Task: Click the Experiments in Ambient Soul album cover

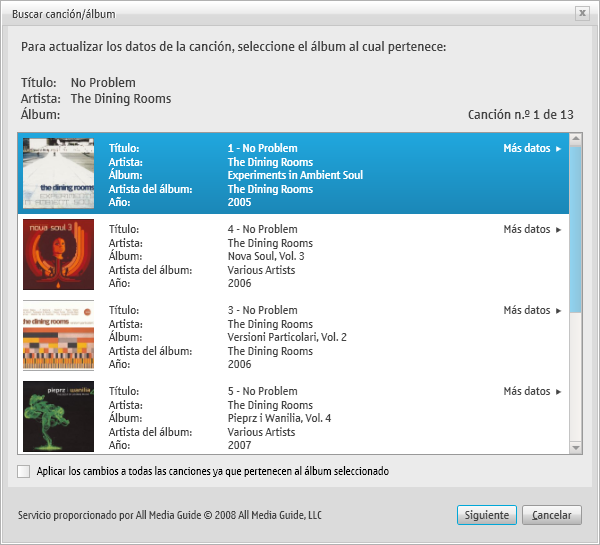Action: [x=58, y=173]
